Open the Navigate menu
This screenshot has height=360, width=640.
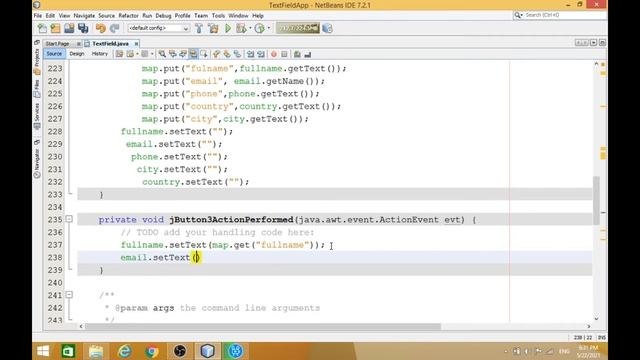[x=84, y=16]
